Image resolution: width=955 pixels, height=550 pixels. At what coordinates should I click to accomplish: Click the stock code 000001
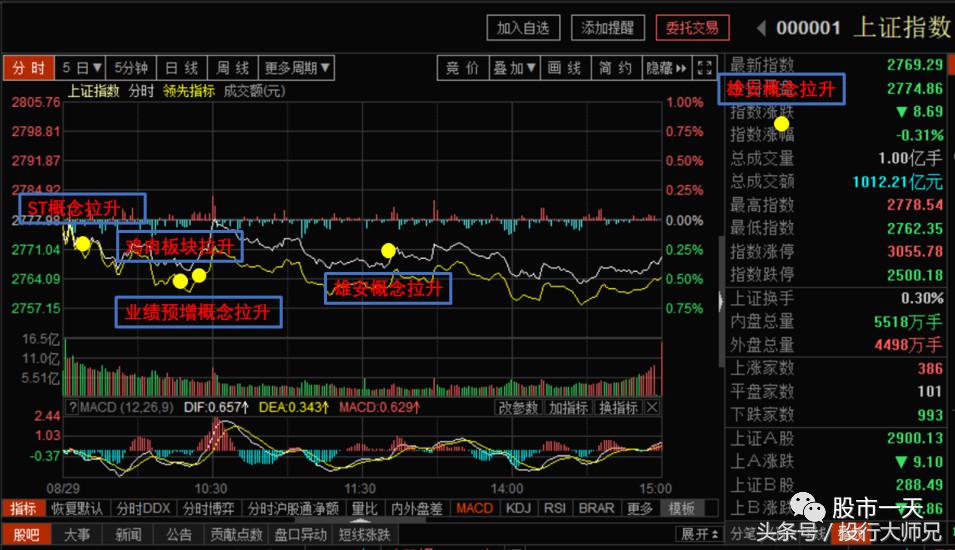pos(809,28)
